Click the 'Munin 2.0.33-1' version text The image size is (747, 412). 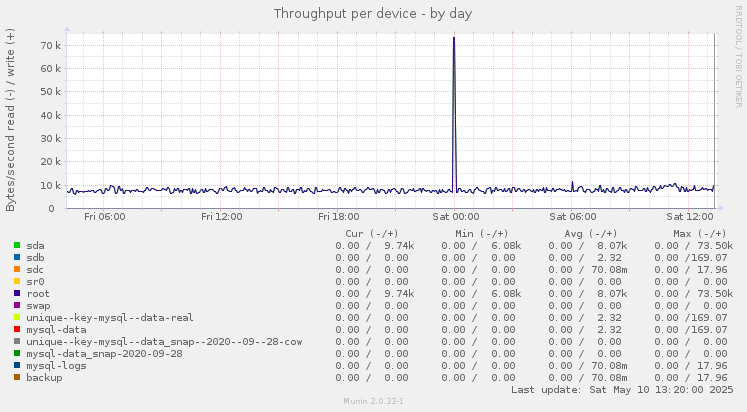click(374, 401)
